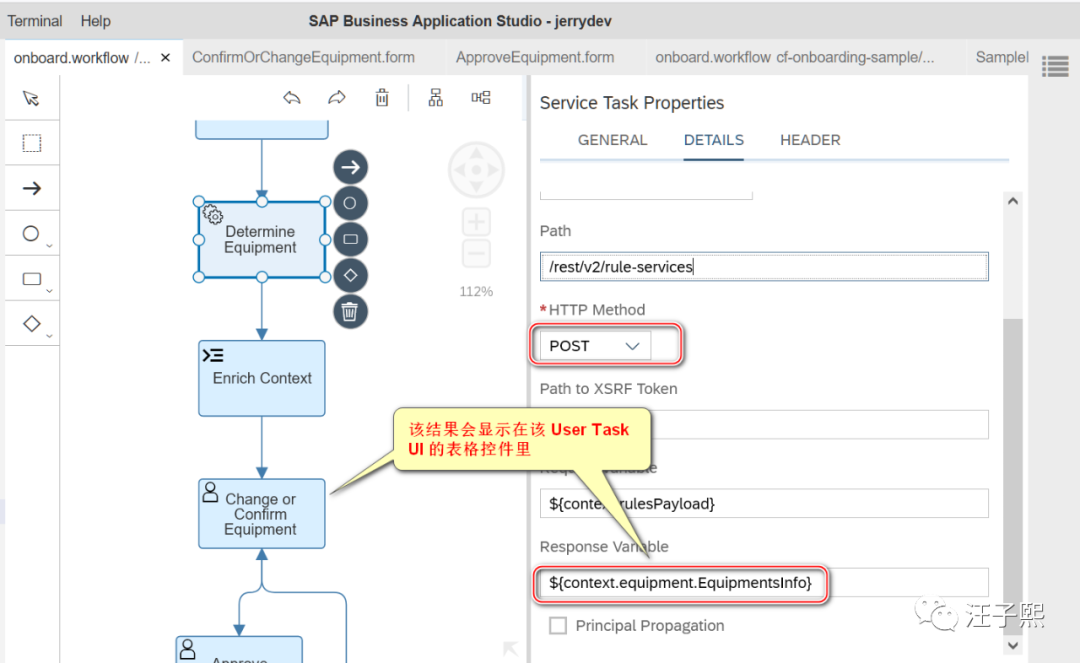Image resolution: width=1080 pixels, height=663 pixels.
Task: Apply vertical auto layout to diagram
Action: [435, 98]
